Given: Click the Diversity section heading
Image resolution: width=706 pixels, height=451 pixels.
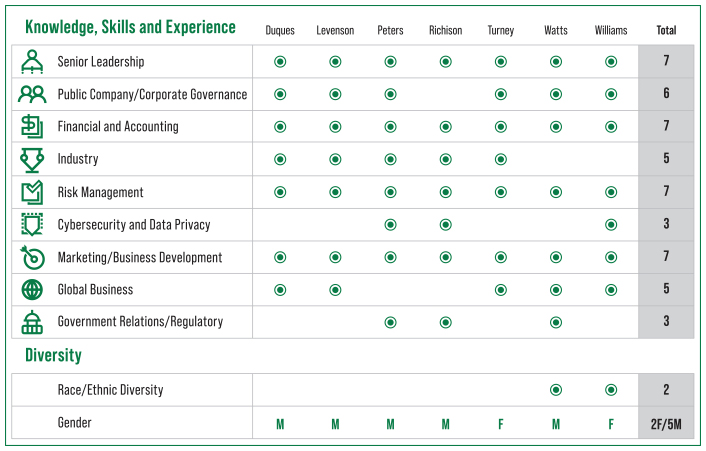Looking at the screenshot, I should point(53,355).
